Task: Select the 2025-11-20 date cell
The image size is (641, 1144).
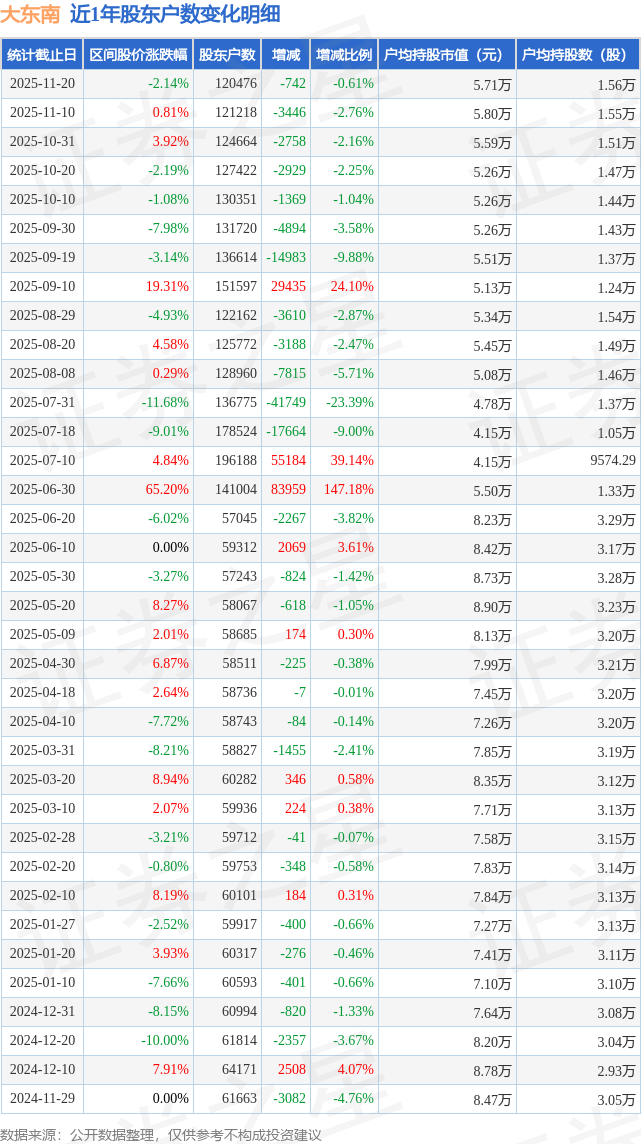Action: coord(41,84)
